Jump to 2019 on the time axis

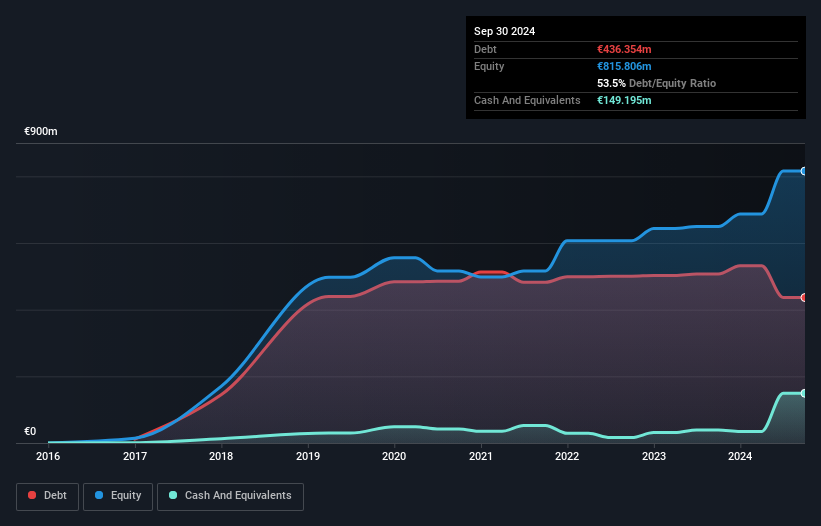tap(308, 456)
